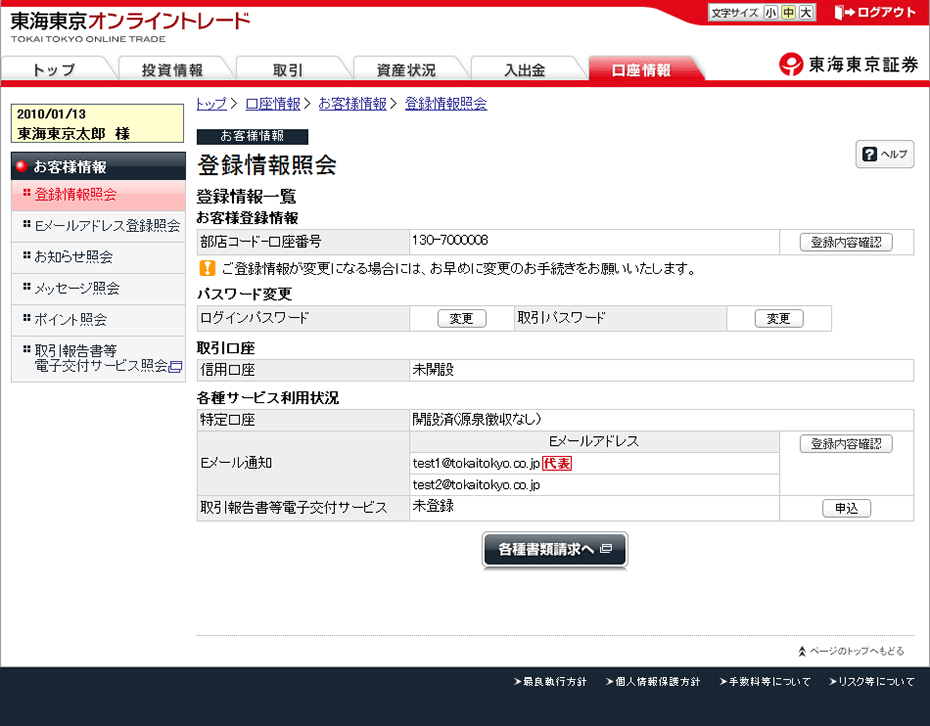The height and width of the screenshot is (726, 930).
Task: Click the 登録情報照会 page heading
Action: click(x=267, y=165)
